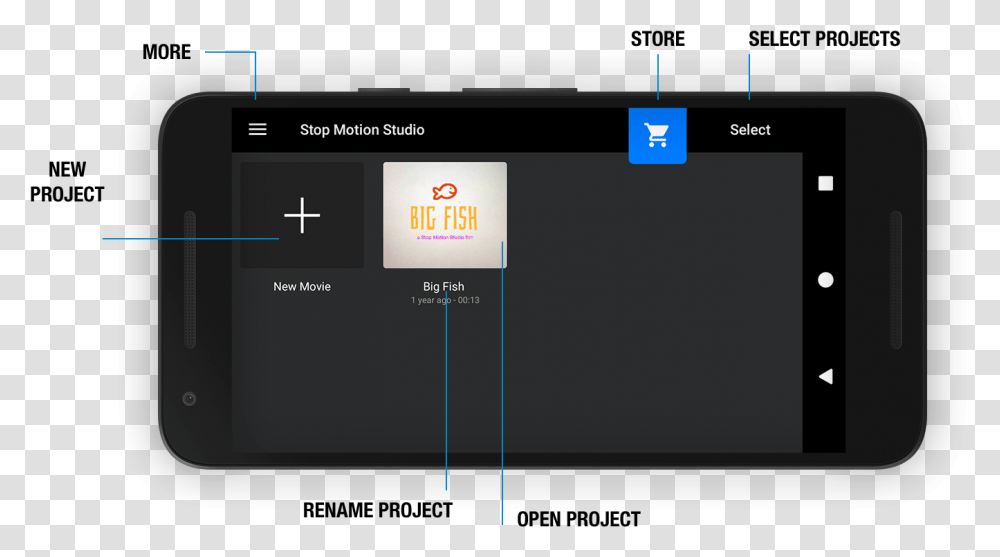The width and height of the screenshot is (1000, 557).
Task: Click the OPEN PROJECT annotation label
Action: point(578,519)
